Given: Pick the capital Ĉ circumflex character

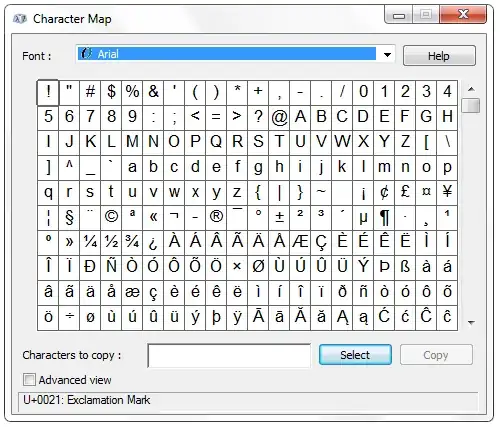Looking at the screenshot, I should point(426,318).
